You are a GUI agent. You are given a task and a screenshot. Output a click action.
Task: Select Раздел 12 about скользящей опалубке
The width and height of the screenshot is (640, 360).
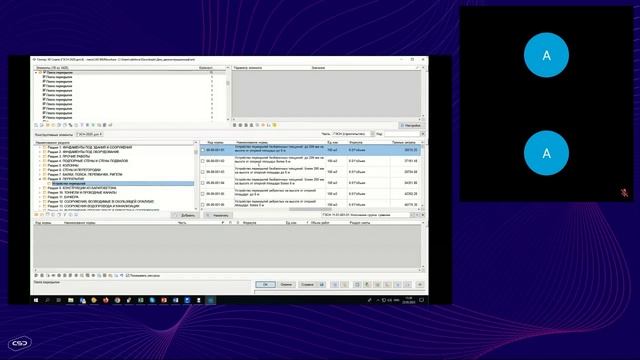click(x=101, y=201)
